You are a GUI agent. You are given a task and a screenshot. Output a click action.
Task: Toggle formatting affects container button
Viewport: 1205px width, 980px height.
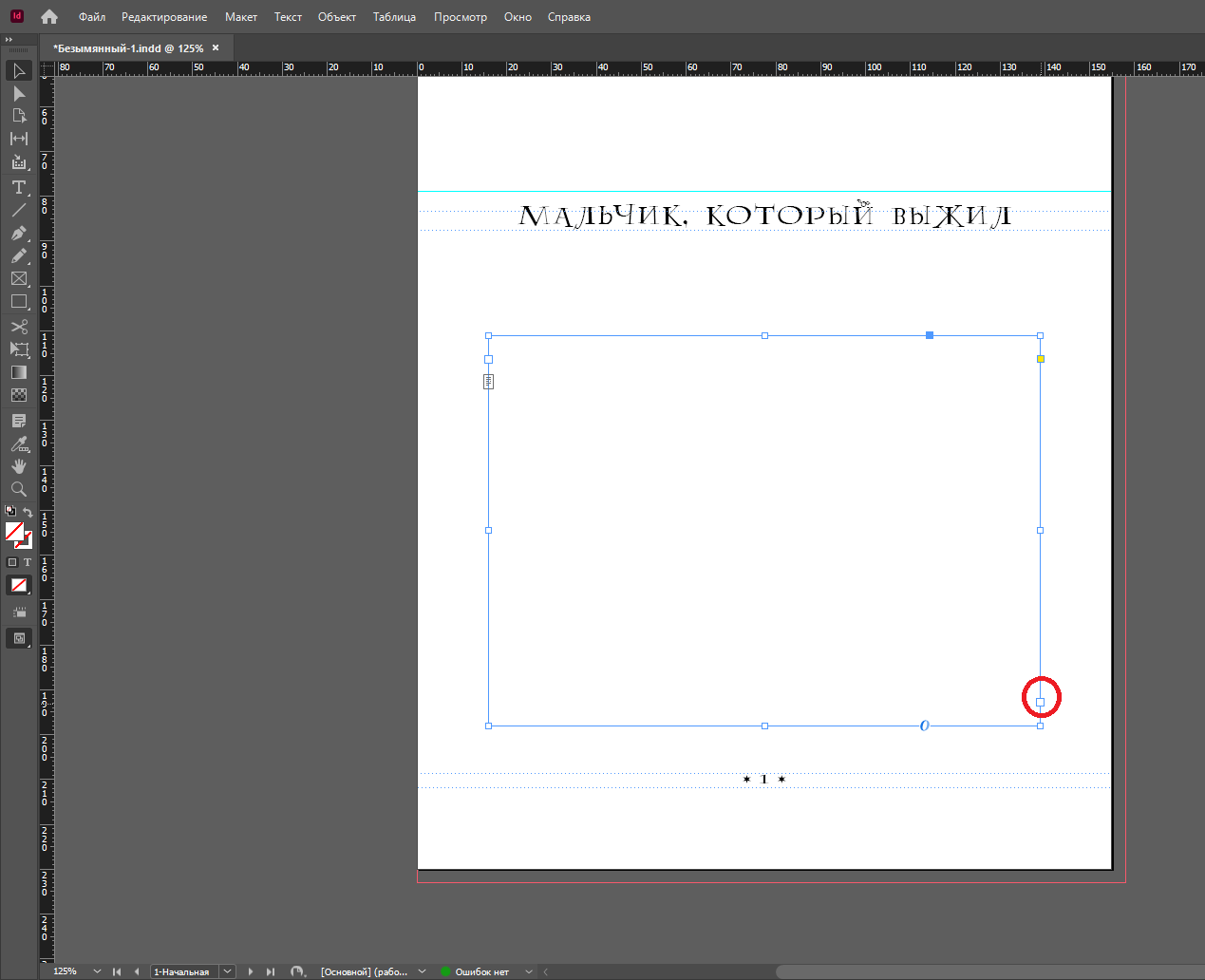(x=12, y=562)
